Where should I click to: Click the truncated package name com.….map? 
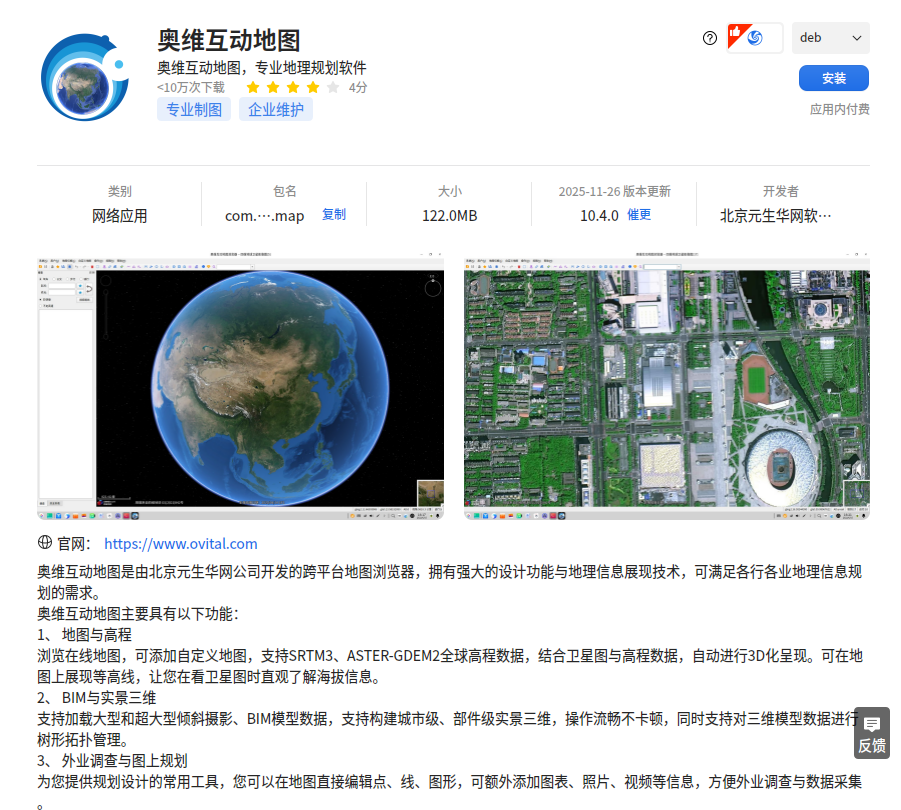264,216
